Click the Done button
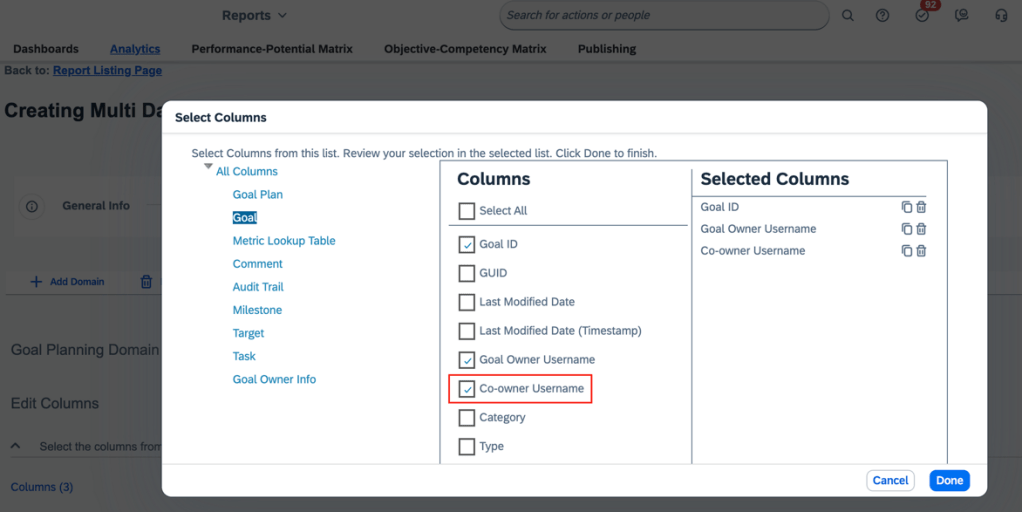Image resolution: width=1022 pixels, height=512 pixels. click(x=949, y=481)
